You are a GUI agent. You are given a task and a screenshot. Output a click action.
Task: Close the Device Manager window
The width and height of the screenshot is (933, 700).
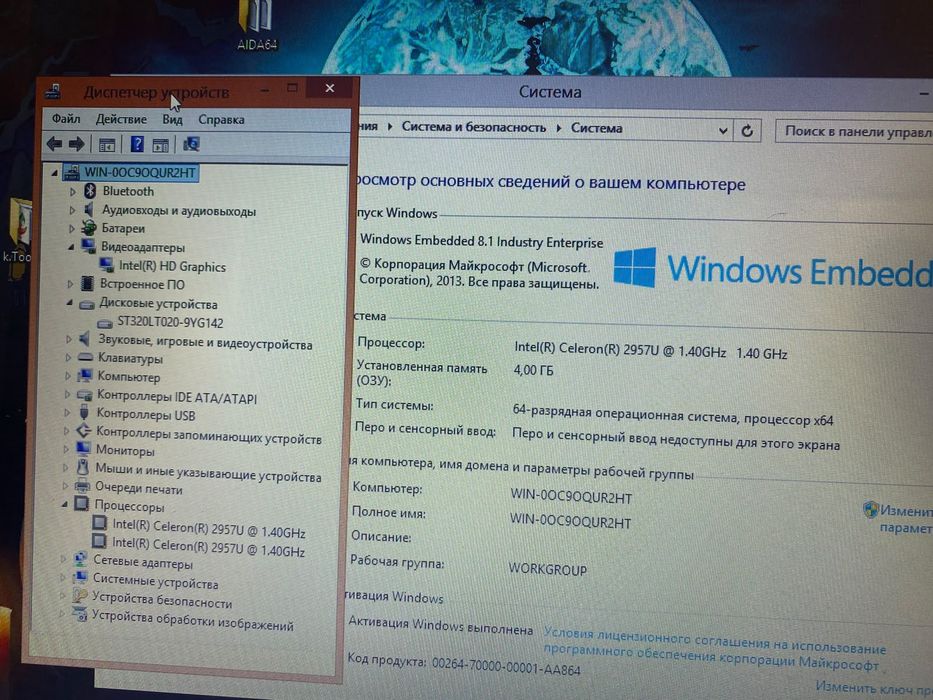click(330, 88)
